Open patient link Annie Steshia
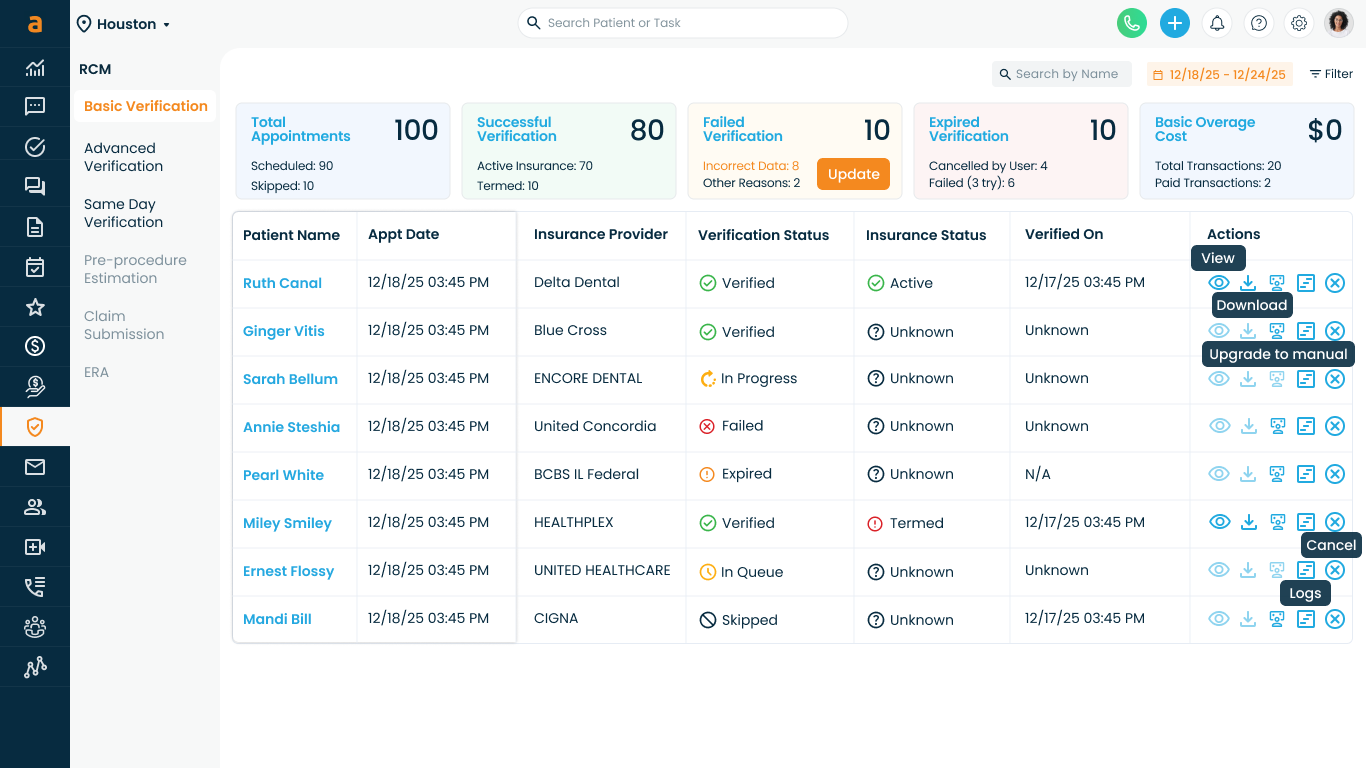 click(x=291, y=427)
